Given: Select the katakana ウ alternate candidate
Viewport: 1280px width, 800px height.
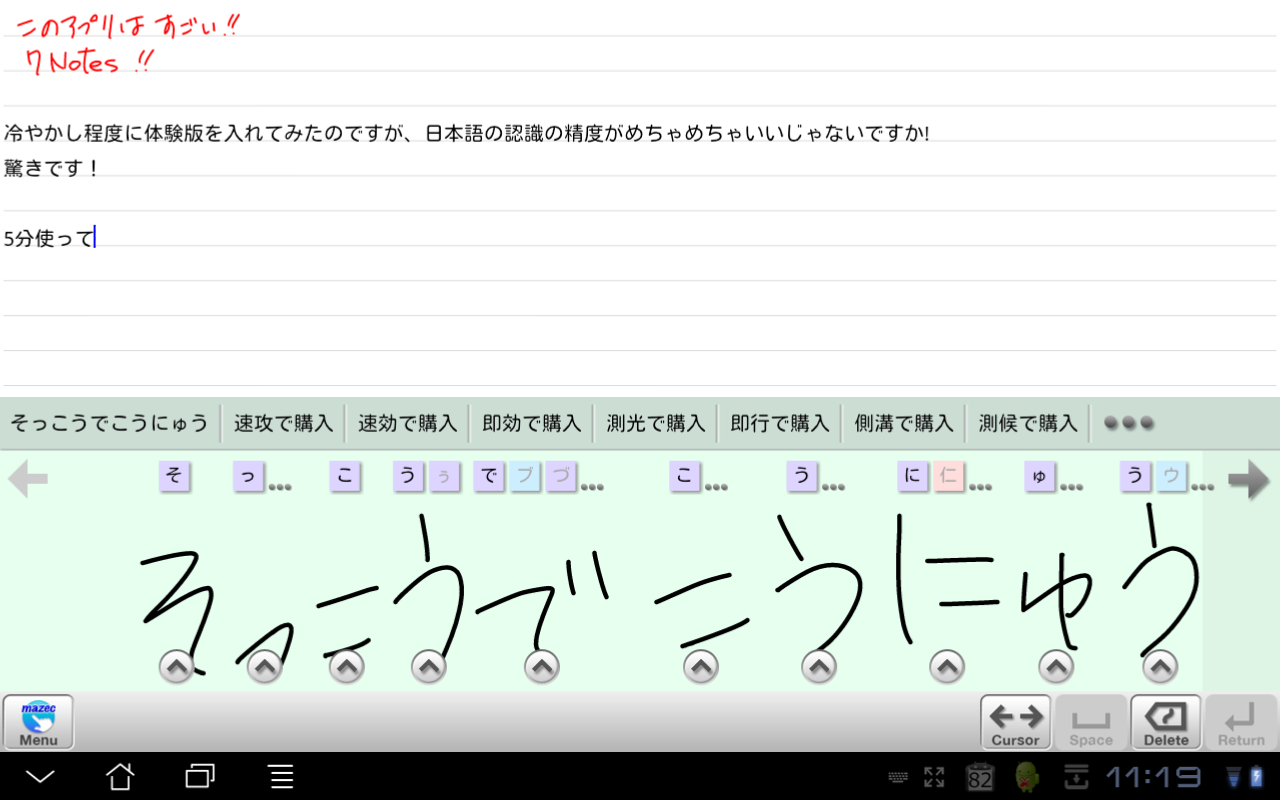Looking at the screenshot, I should pyautogui.click(x=1172, y=476).
